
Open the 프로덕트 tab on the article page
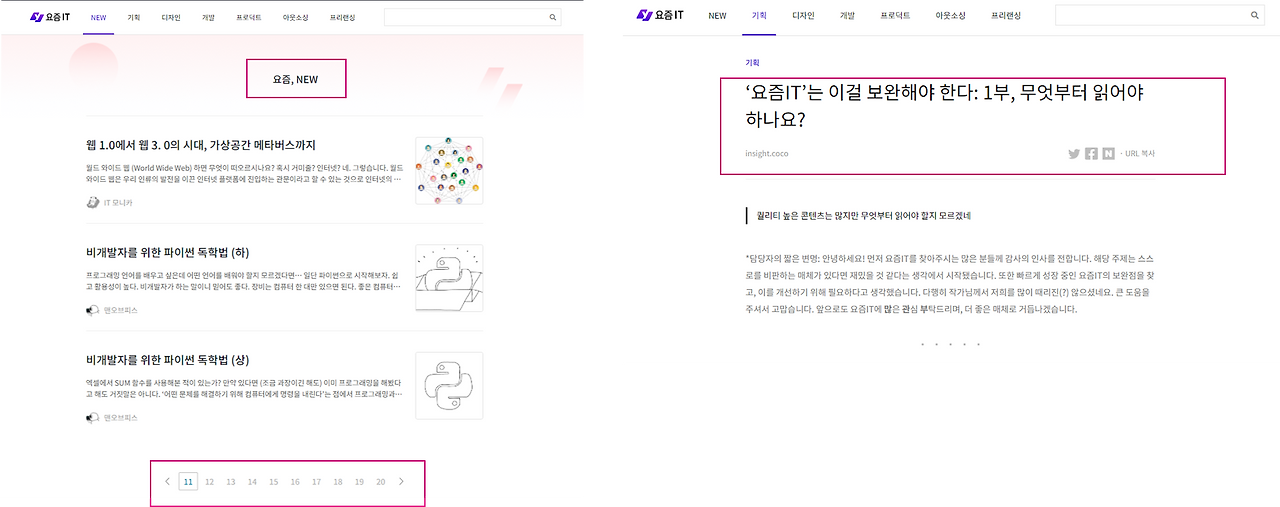pos(895,16)
